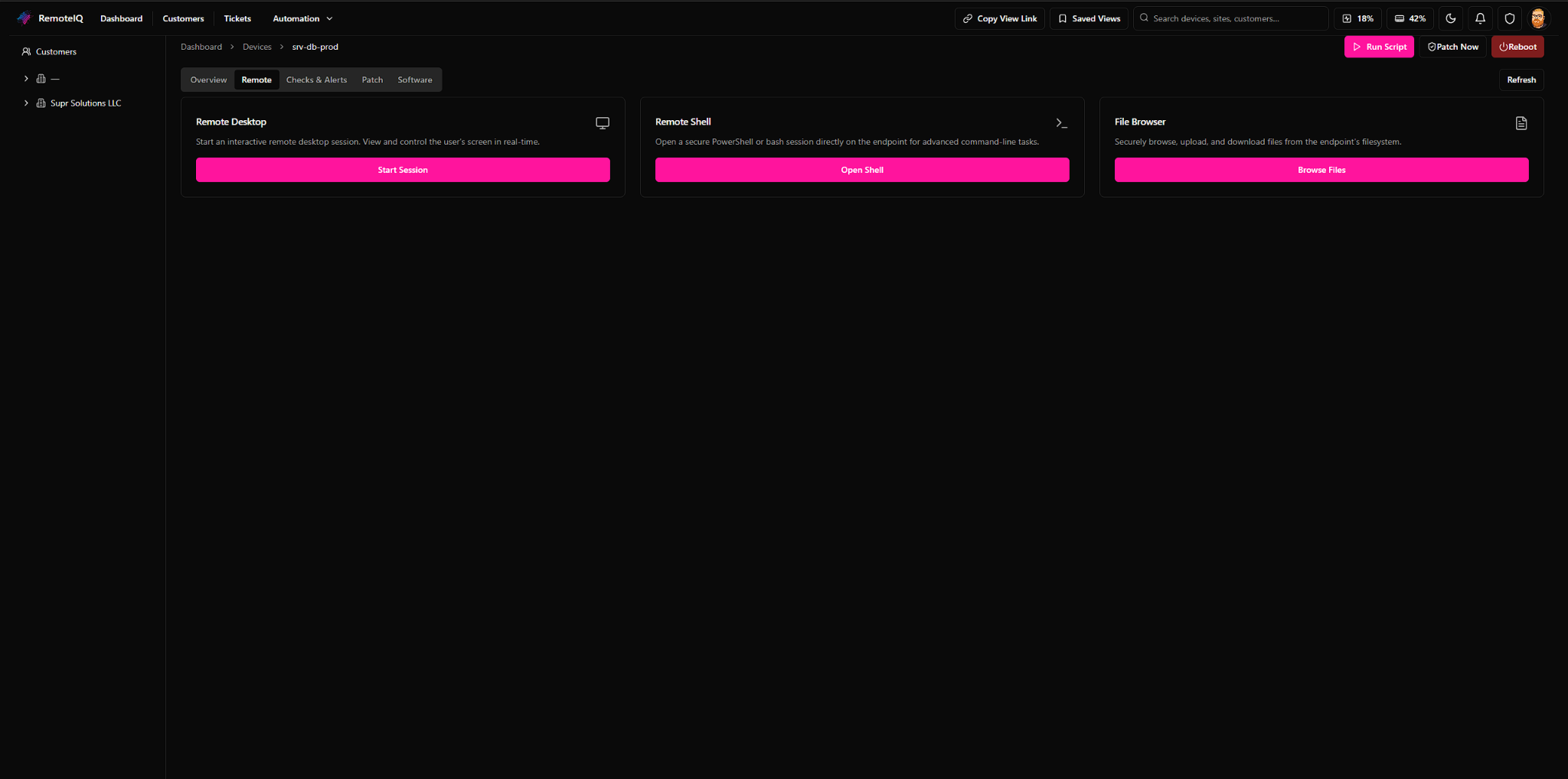This screenshot has width=1568, height=779.
Task: Click the File Browser document icon
Action: pyautogui.click(x=1521, y=122)
